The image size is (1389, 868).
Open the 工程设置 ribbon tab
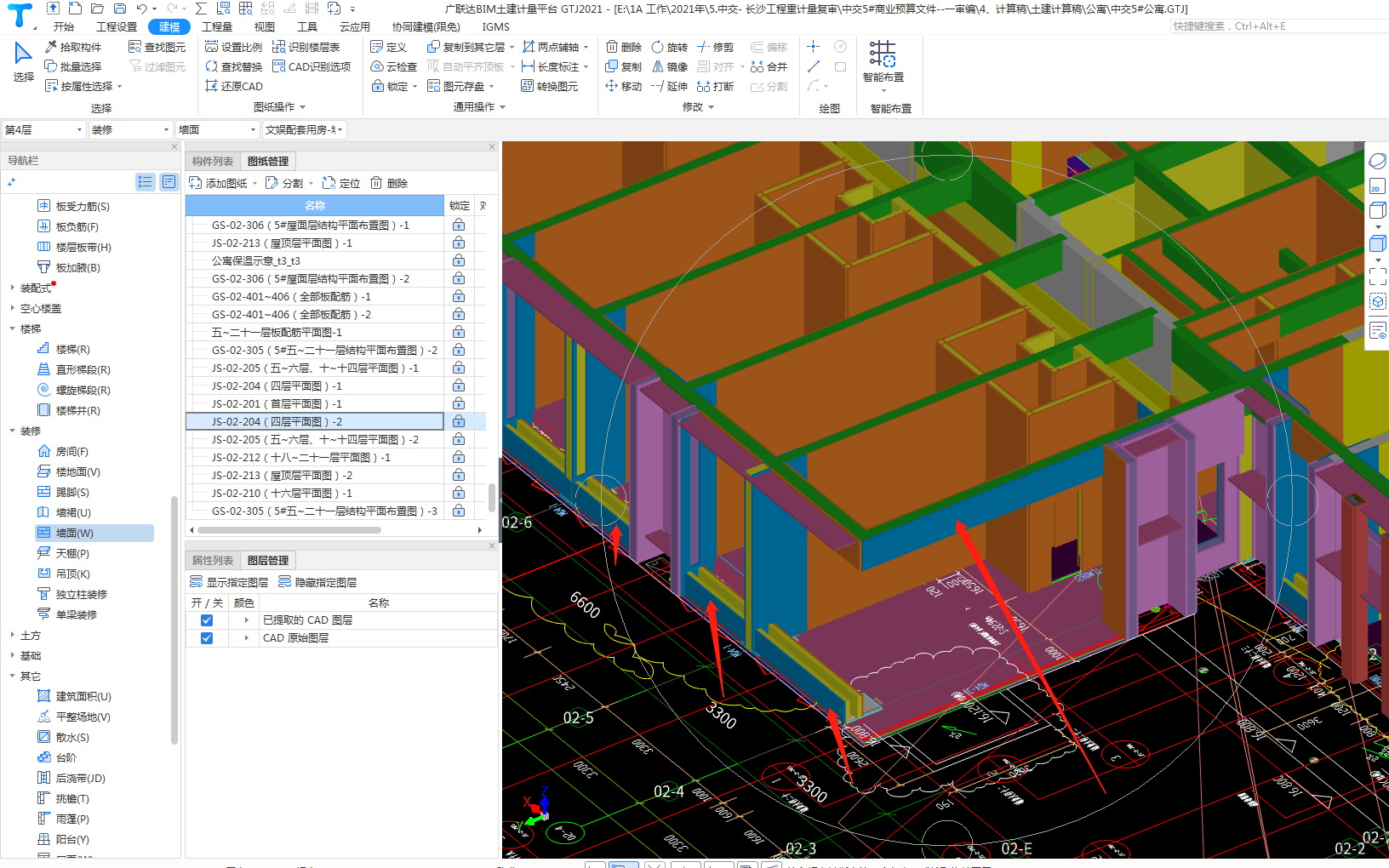pos(117,26)
